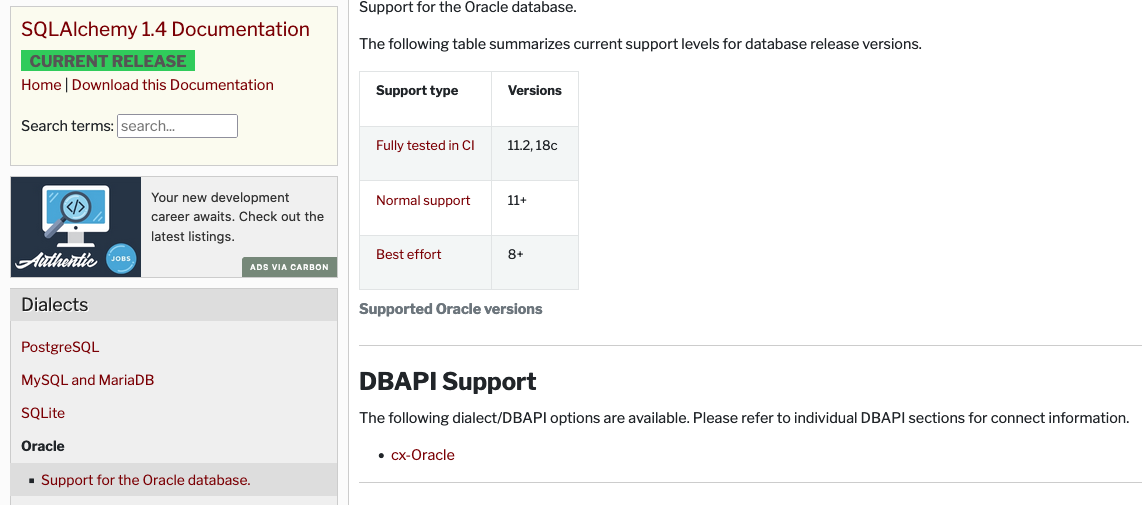Viewport: 1142px width, 505px height.
Task: Focus the search terms input field
Action: [x=178, y=125]
